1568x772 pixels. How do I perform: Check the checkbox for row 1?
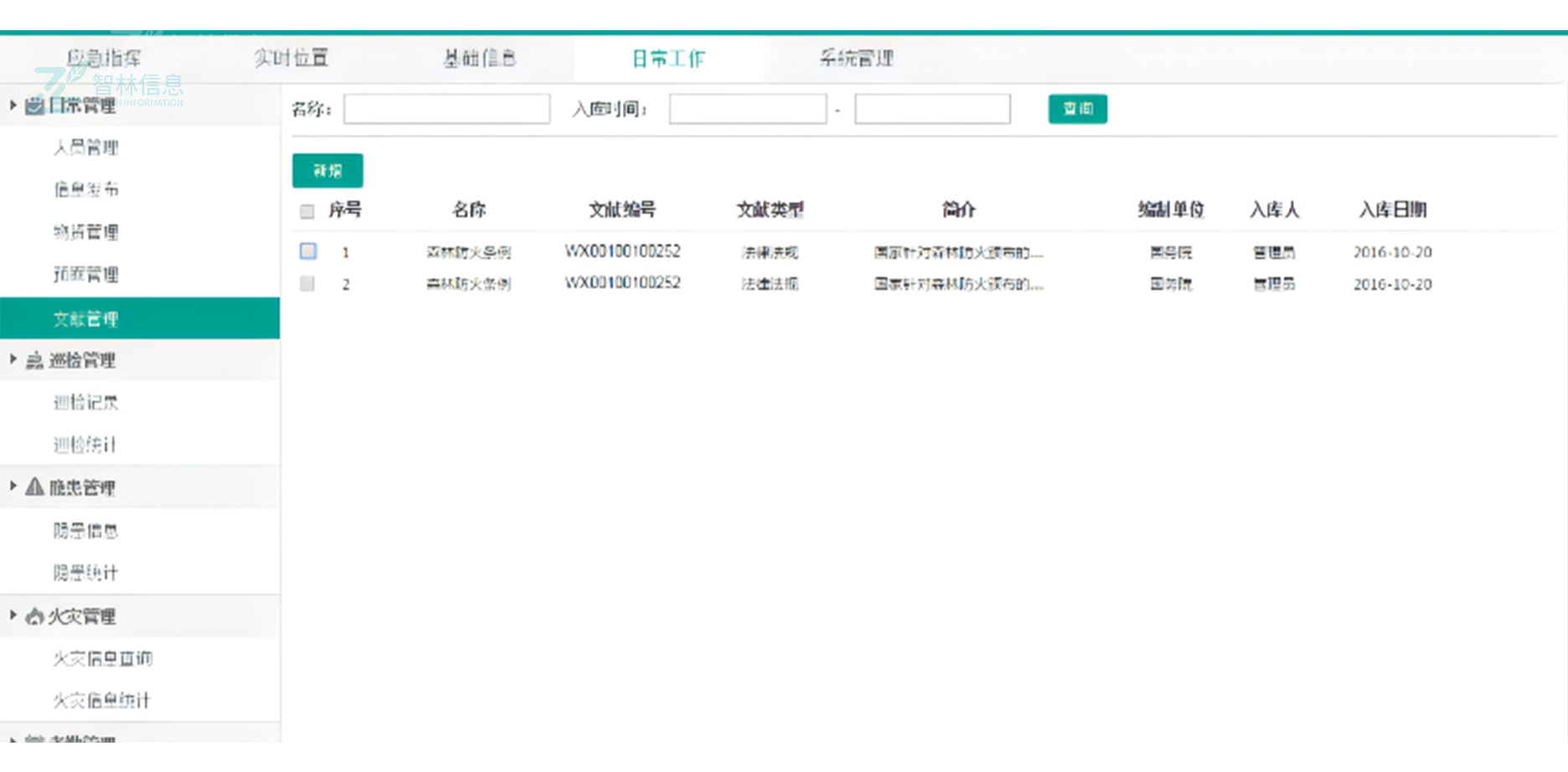click(x=308, y=250)
